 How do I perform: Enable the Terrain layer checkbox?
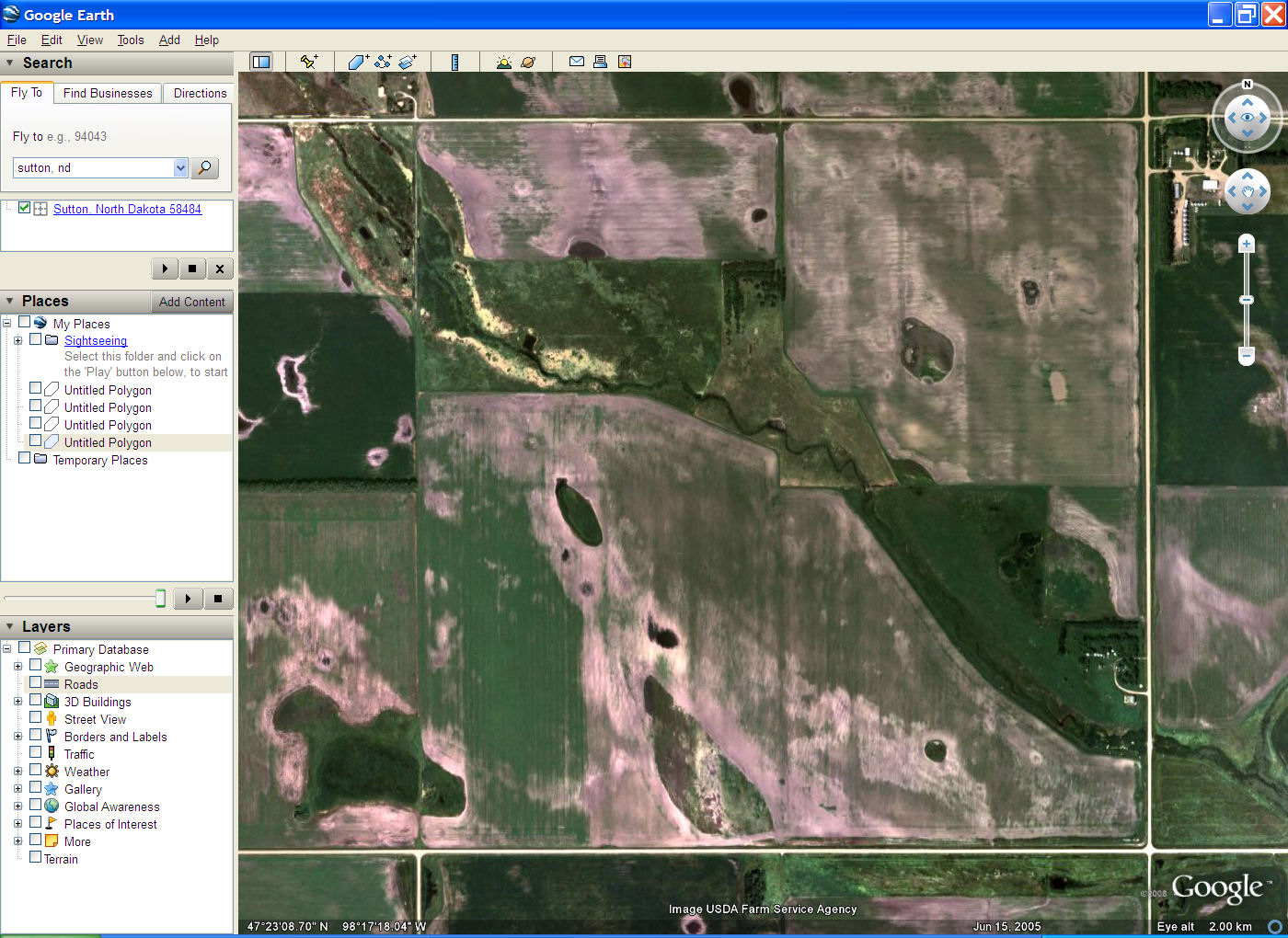[35, 857]
